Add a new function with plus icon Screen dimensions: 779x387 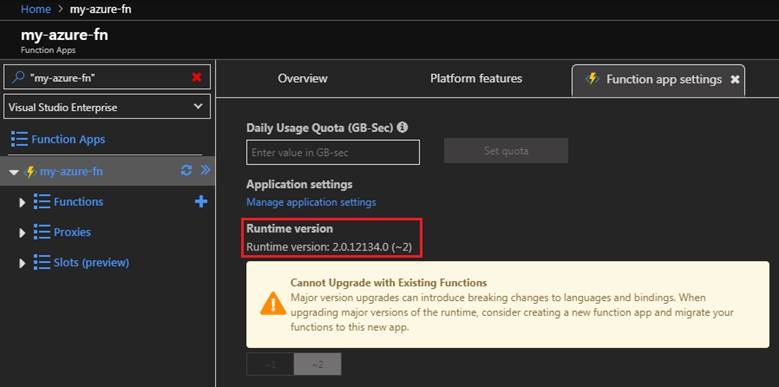pyautogui.click(x=201, y=202)
